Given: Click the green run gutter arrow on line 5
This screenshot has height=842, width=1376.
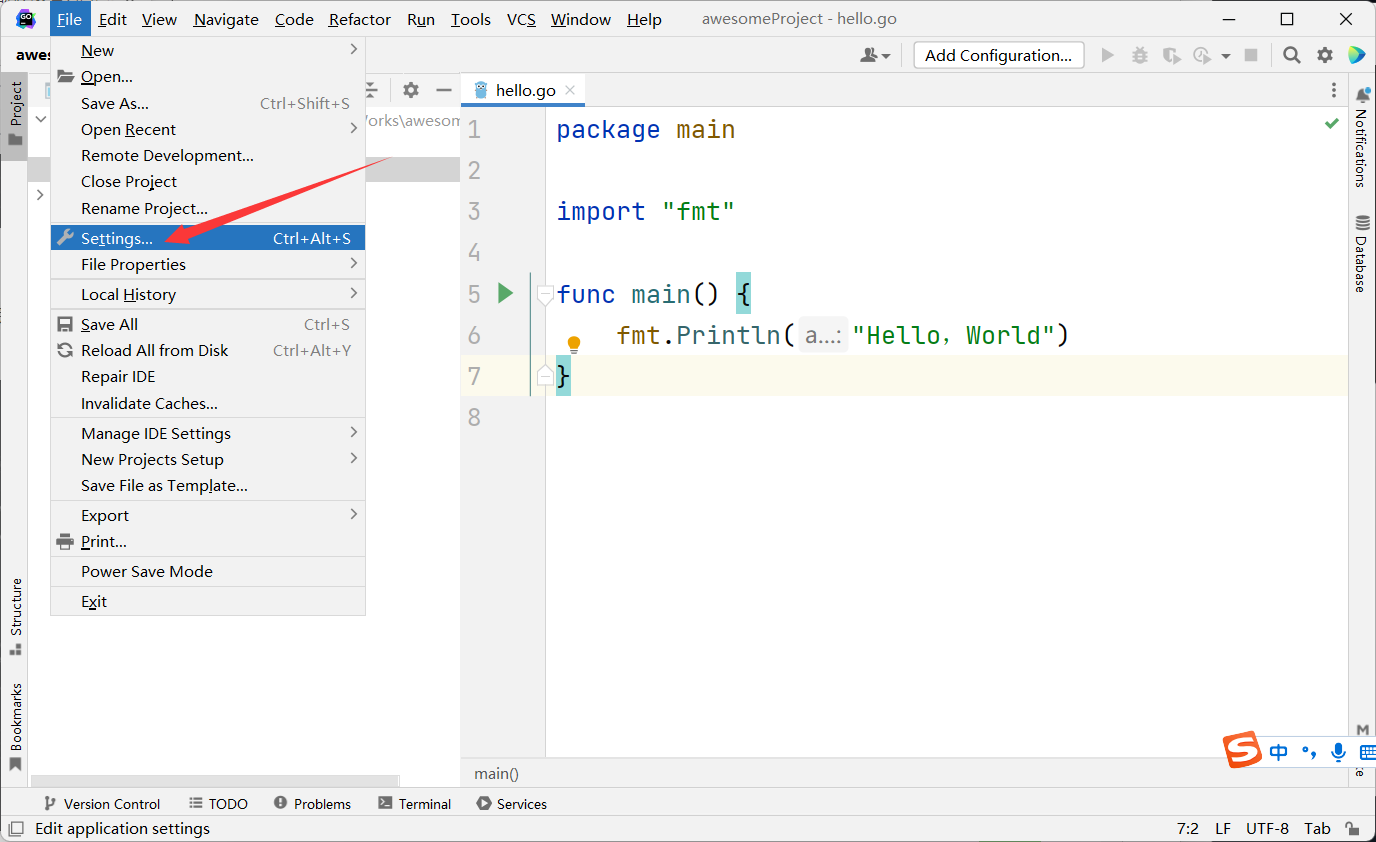Looking at the screenshot, I should click(x=505, y=293).
